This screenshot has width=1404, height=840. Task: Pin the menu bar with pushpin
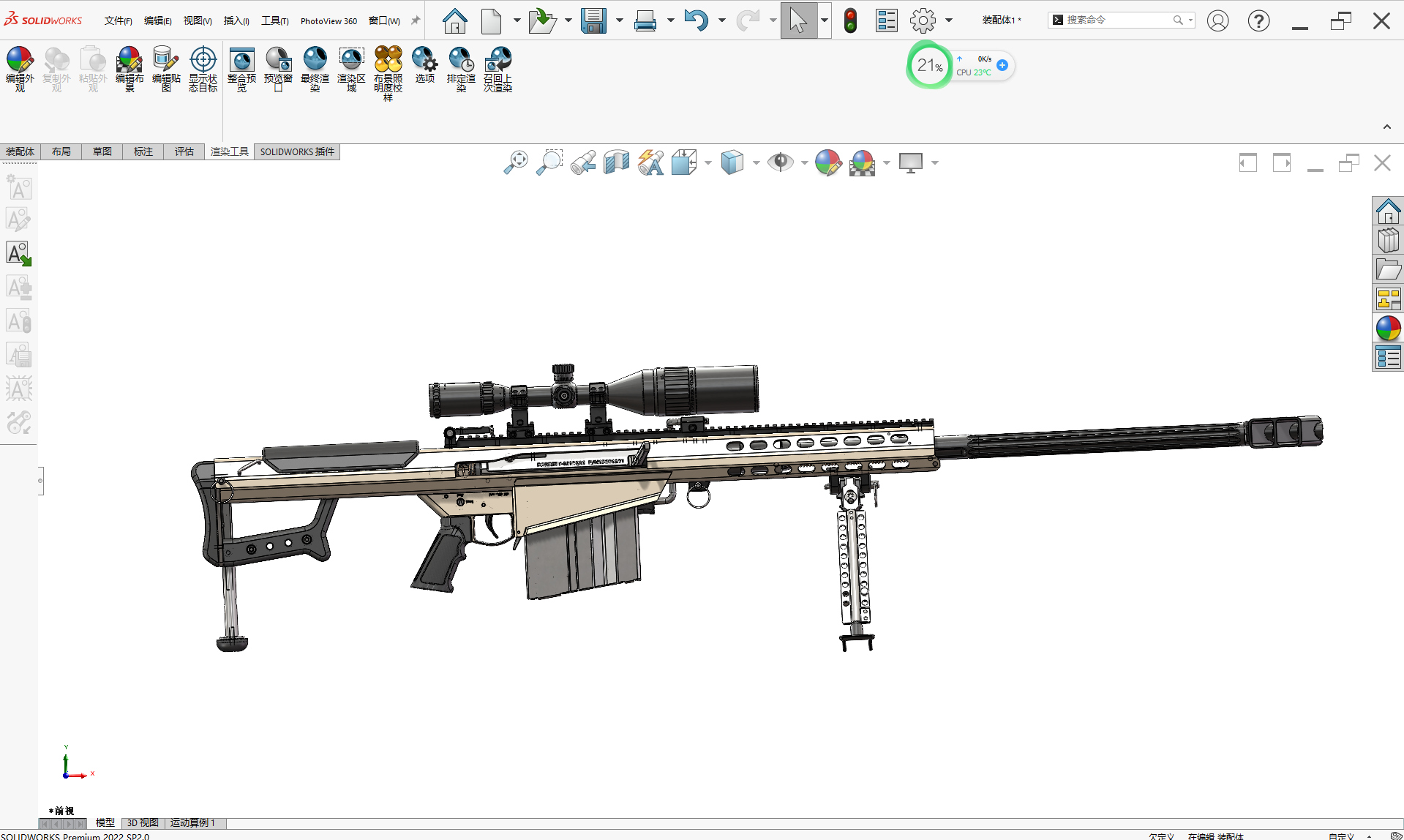[x=416, y=20]
